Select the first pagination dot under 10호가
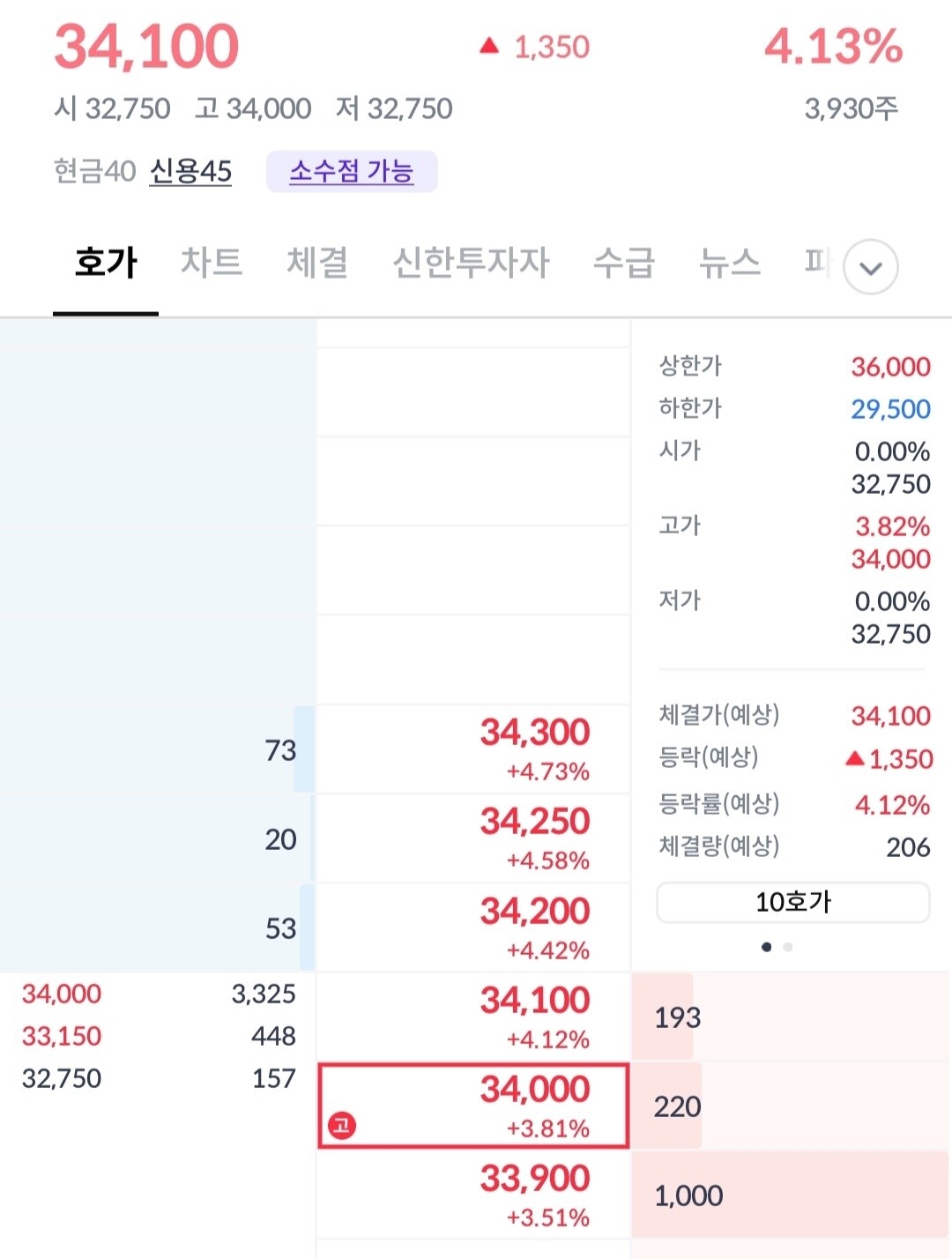This screenshot has width=952, height=1259. tap(765, 945)
